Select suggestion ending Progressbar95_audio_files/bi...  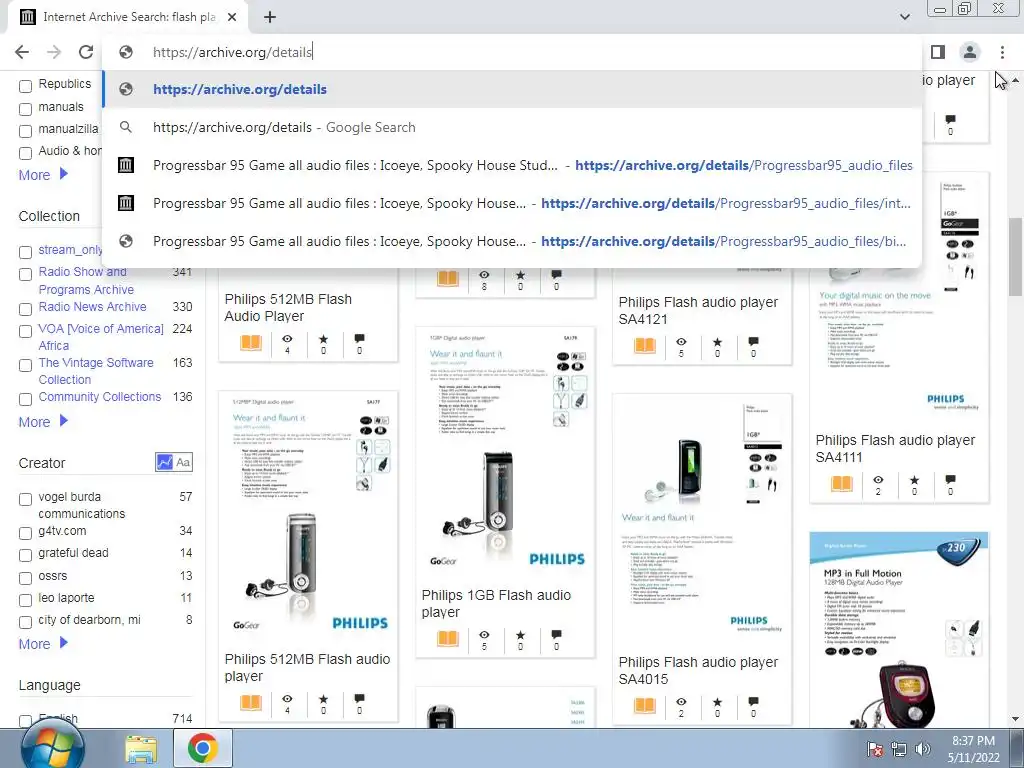point(513,241)
